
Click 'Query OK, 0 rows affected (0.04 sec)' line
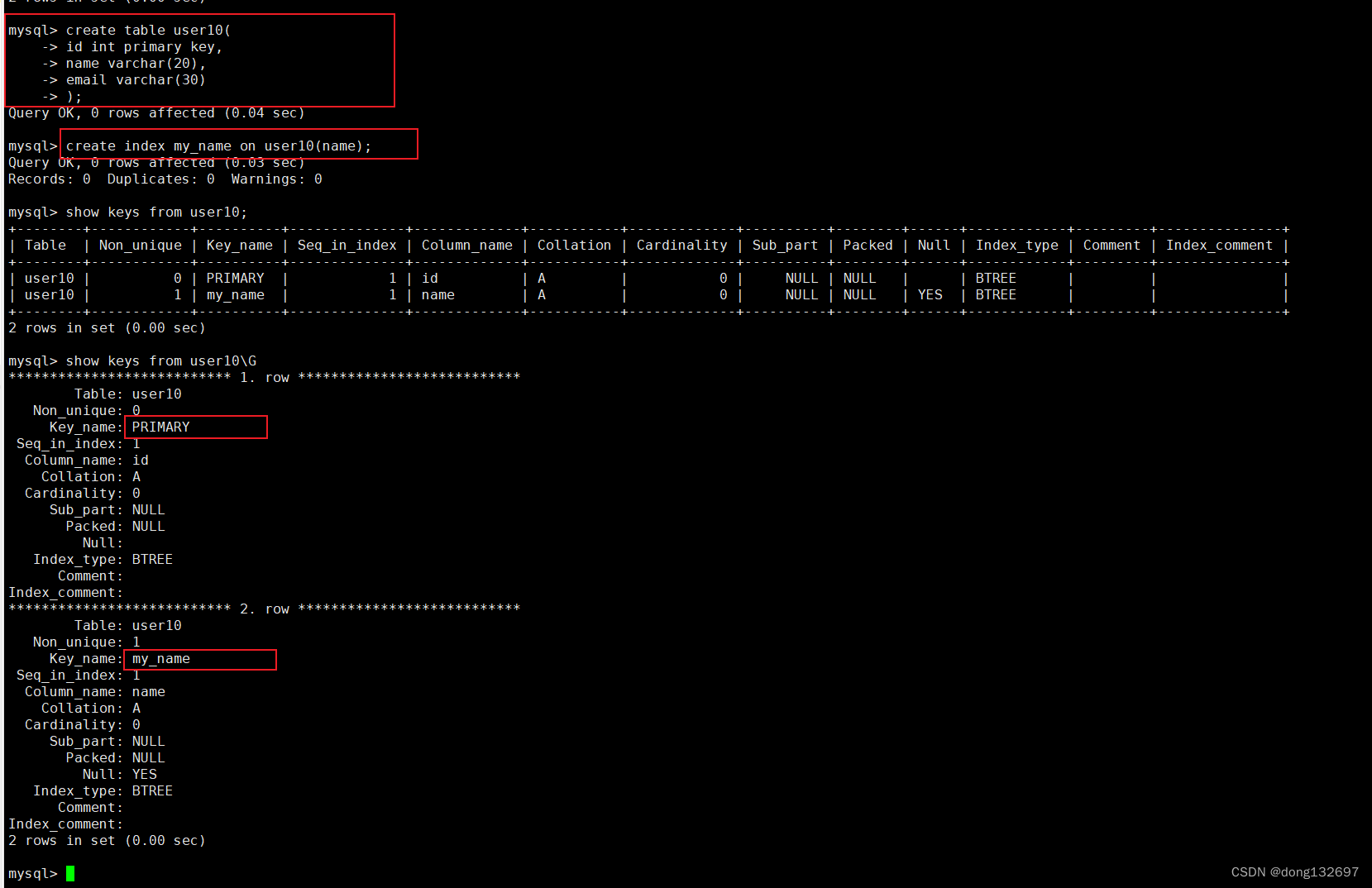point(157,113)
